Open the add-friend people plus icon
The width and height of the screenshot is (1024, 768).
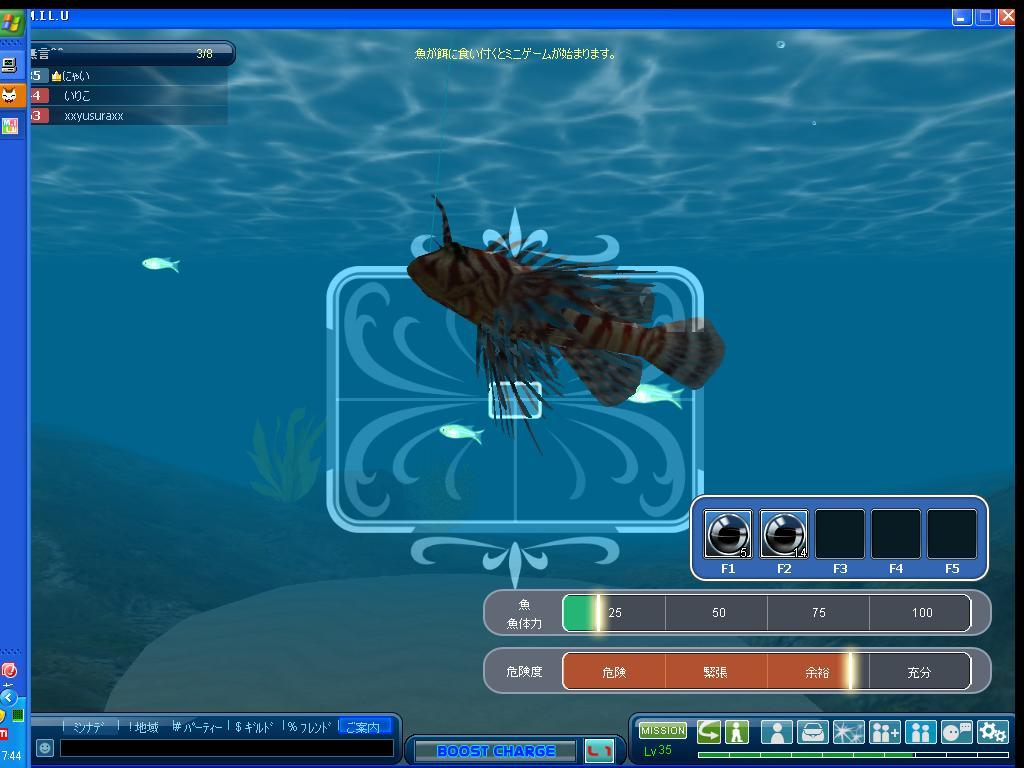click(884, 732)
